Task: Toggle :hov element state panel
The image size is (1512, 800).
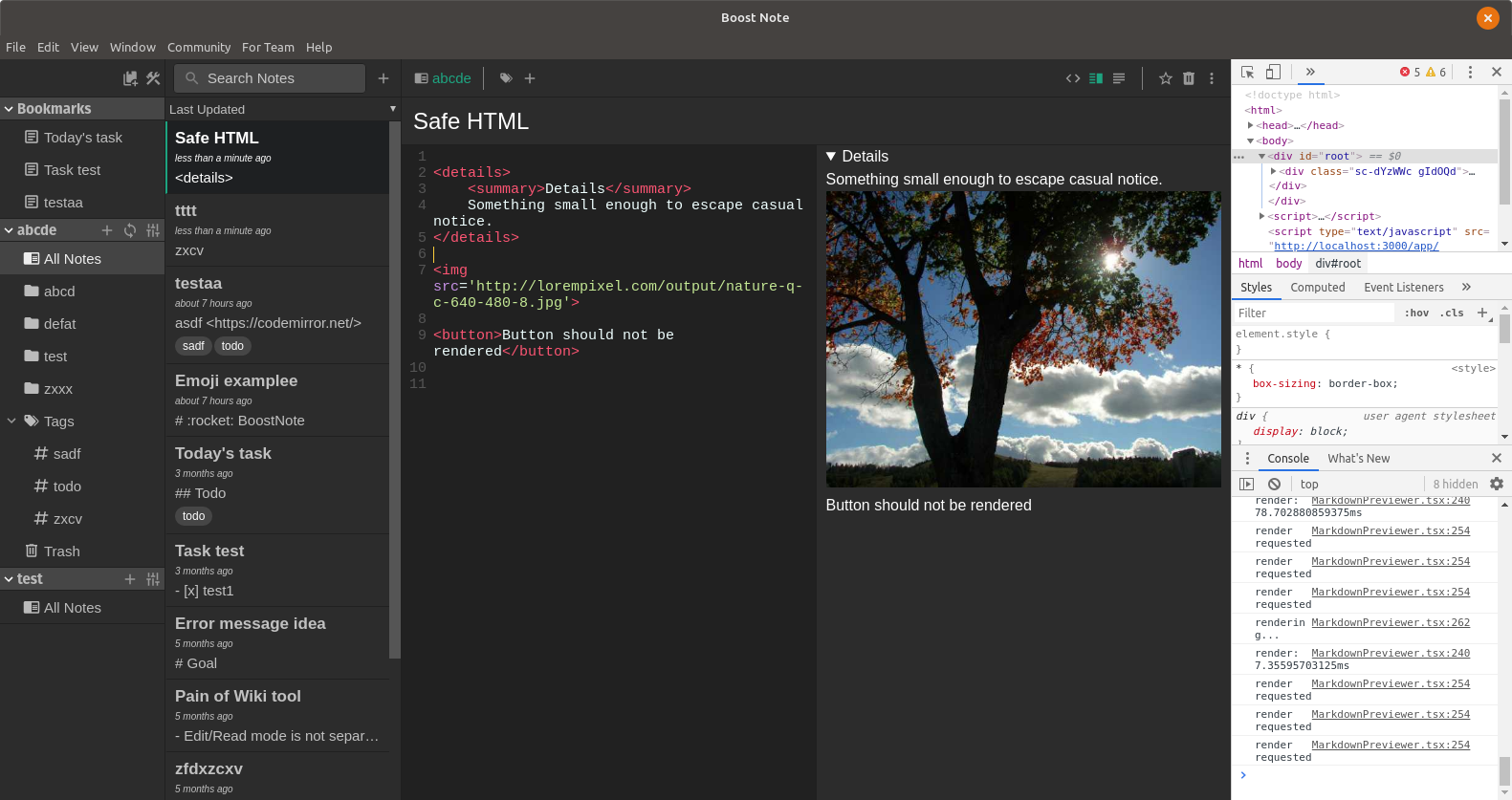Action: tap(1416, 313)
